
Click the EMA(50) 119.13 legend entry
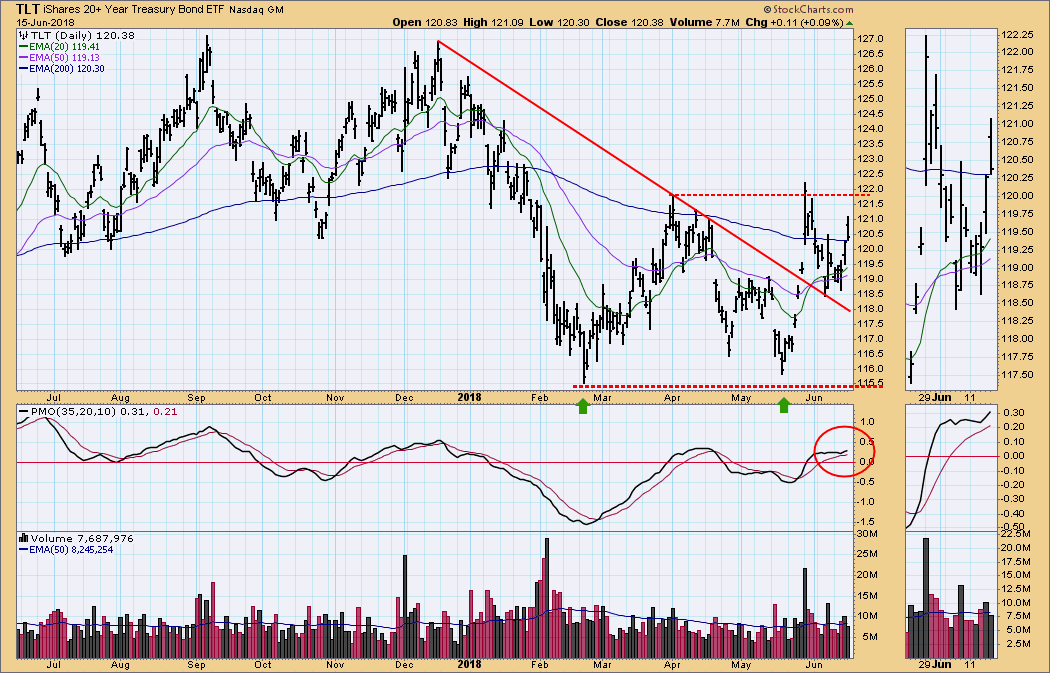click(64, 58)
